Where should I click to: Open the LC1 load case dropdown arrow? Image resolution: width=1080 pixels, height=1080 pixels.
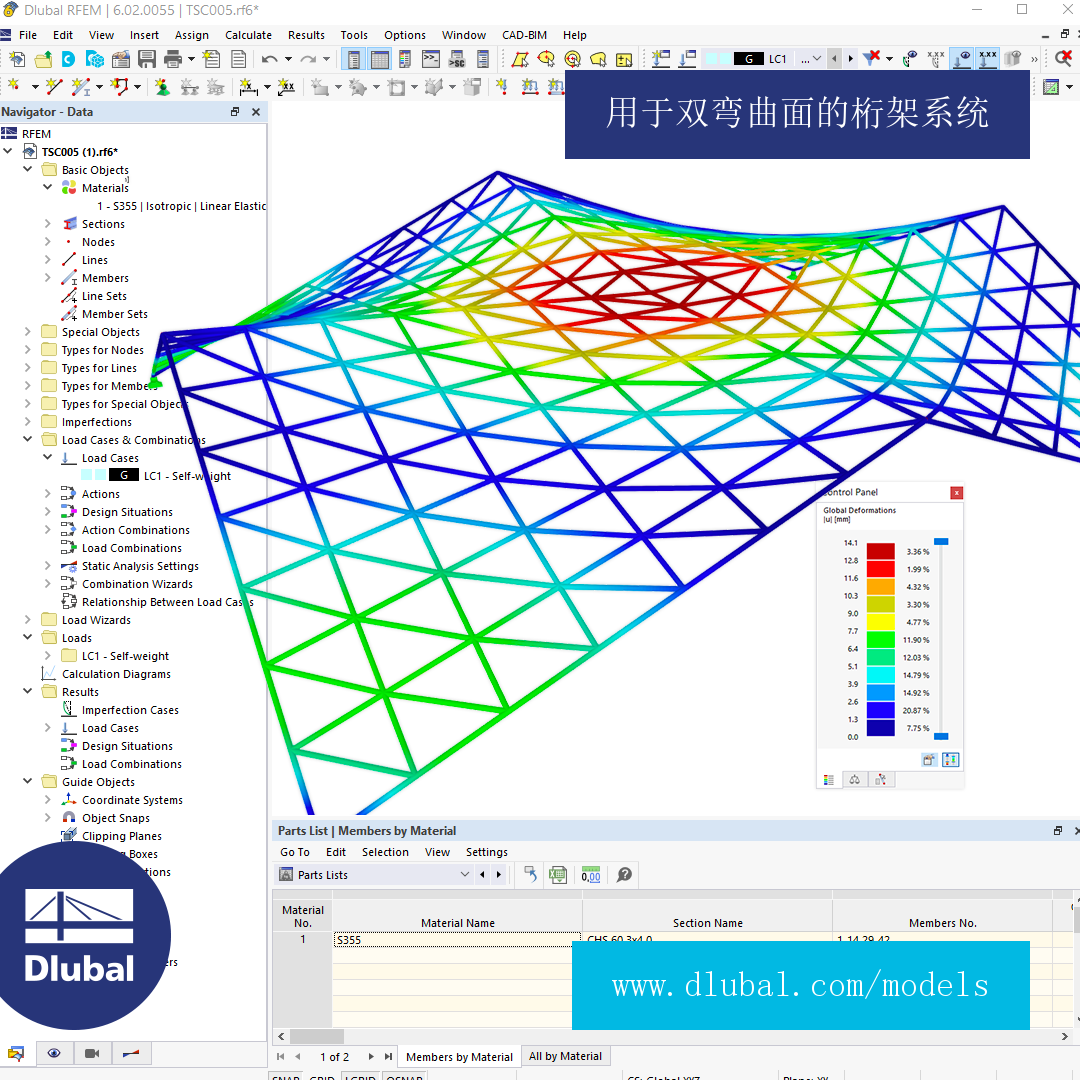pyautogui.click(x=817, y=59)
